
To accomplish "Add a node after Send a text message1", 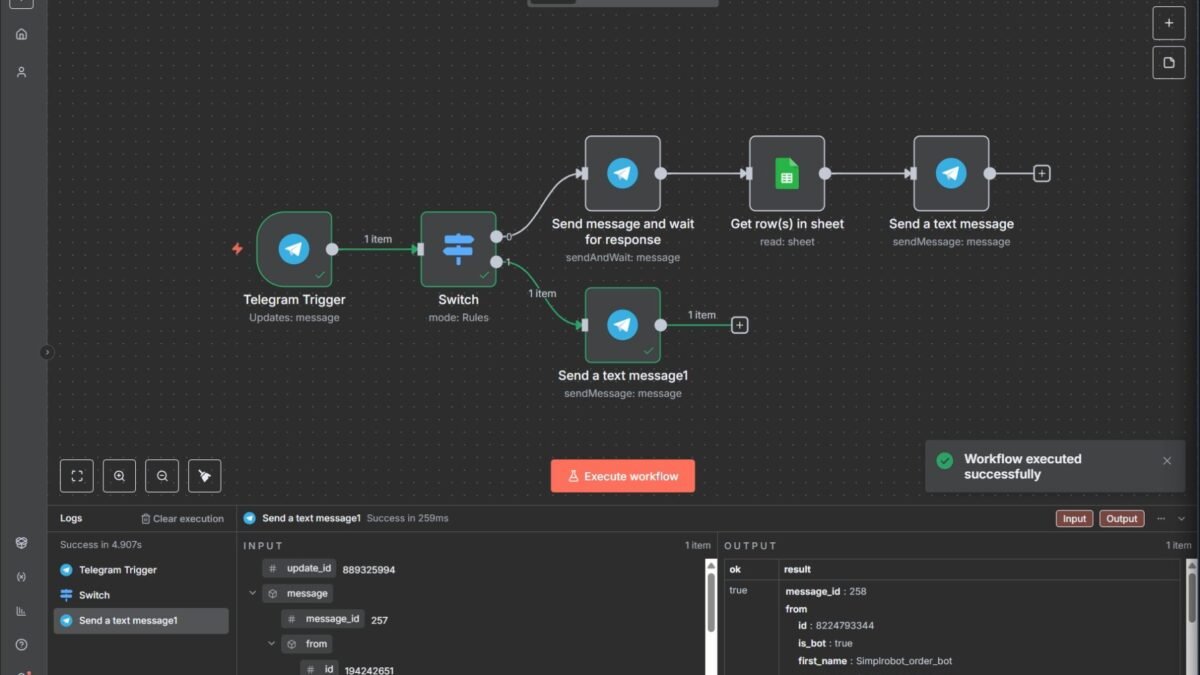I will tap(739, 325).
